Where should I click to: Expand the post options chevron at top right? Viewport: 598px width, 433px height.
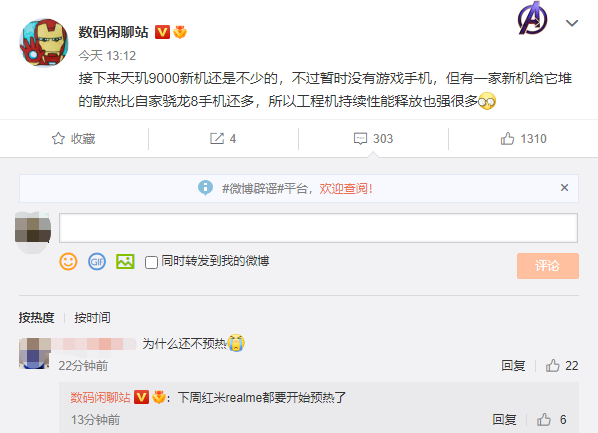(x=572, y=23)
